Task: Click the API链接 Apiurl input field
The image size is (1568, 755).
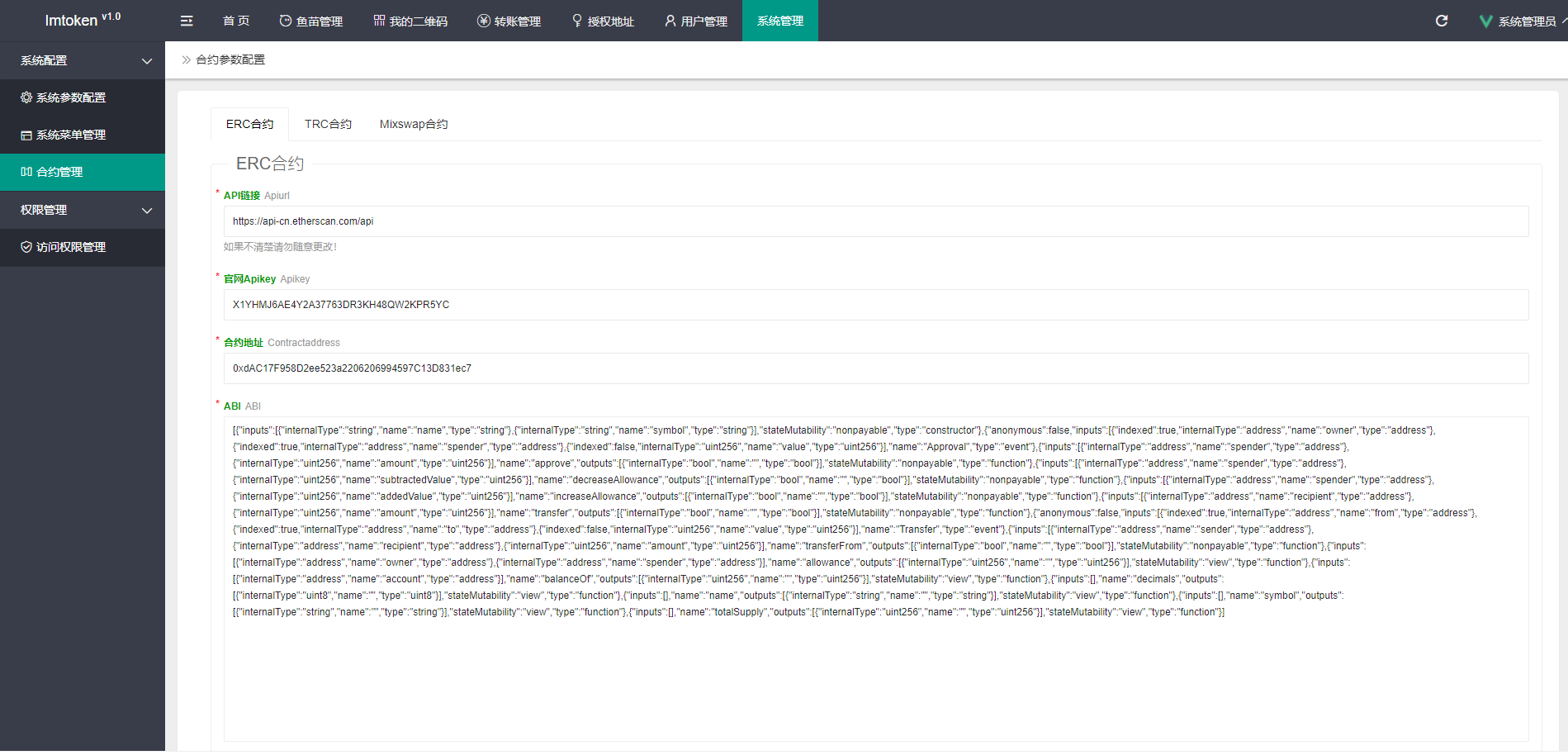Action: 875,221
